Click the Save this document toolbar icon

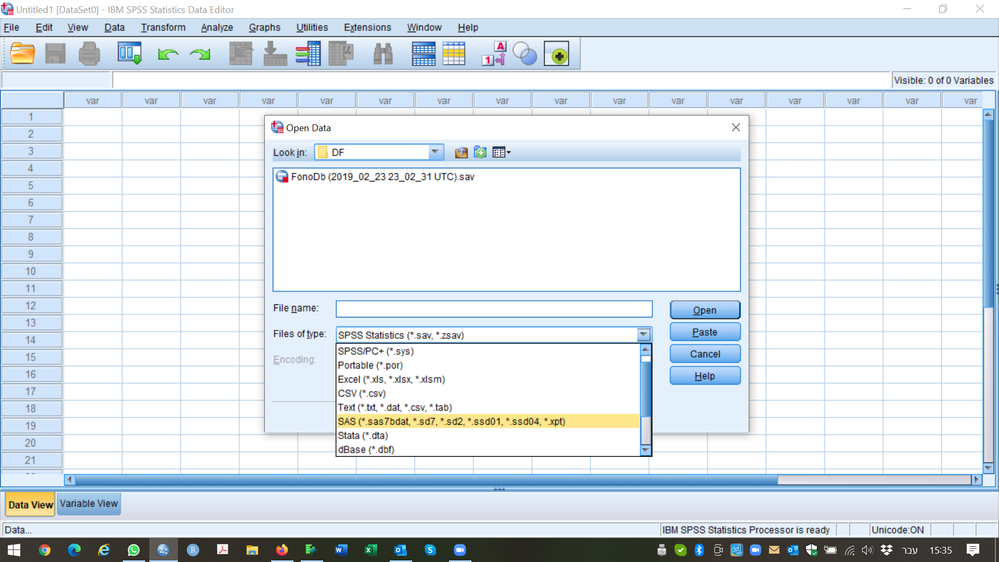[55, 54]
